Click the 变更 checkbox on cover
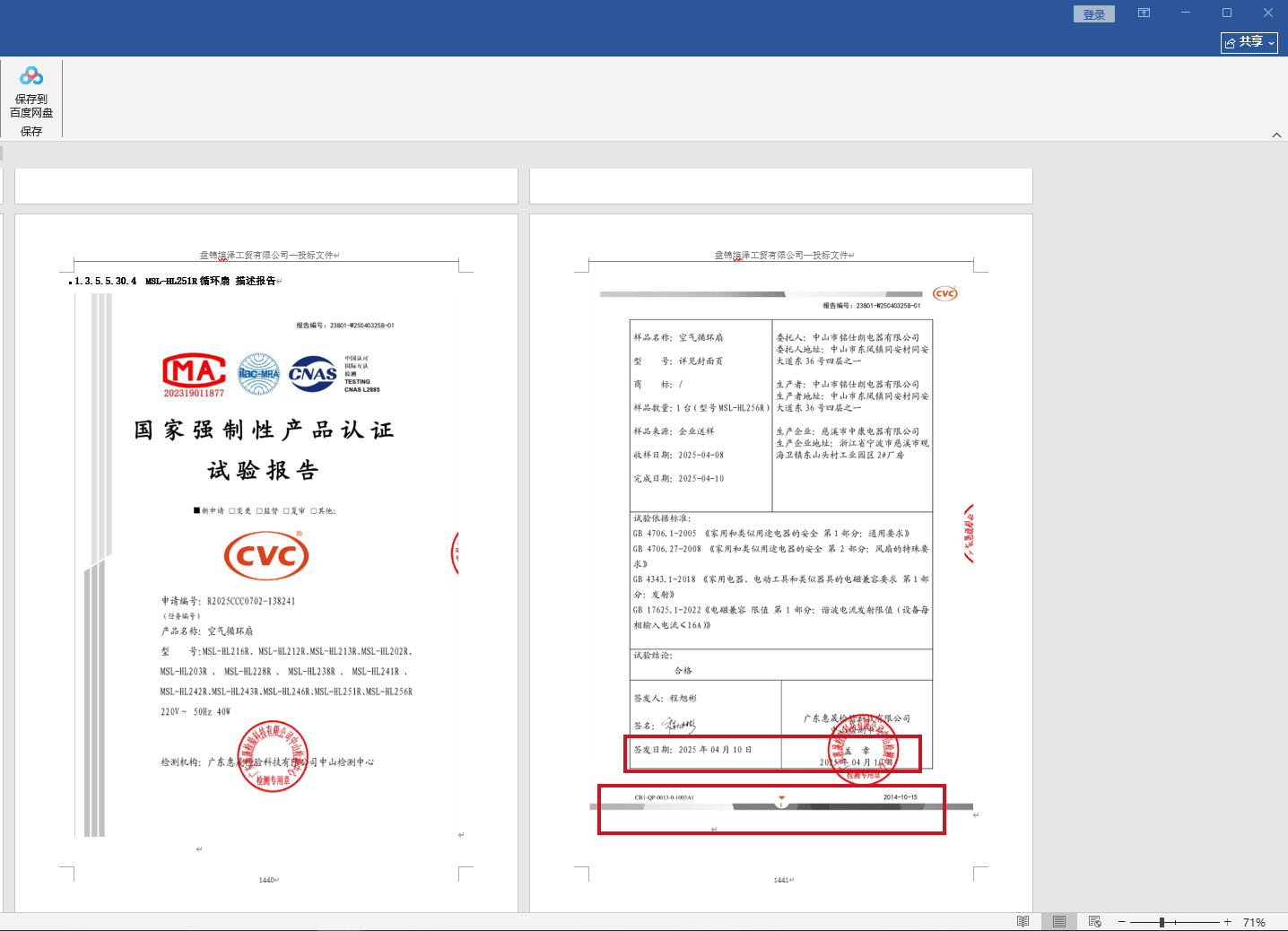Viewport: 1288px width, 931px height. click(231, 511)
